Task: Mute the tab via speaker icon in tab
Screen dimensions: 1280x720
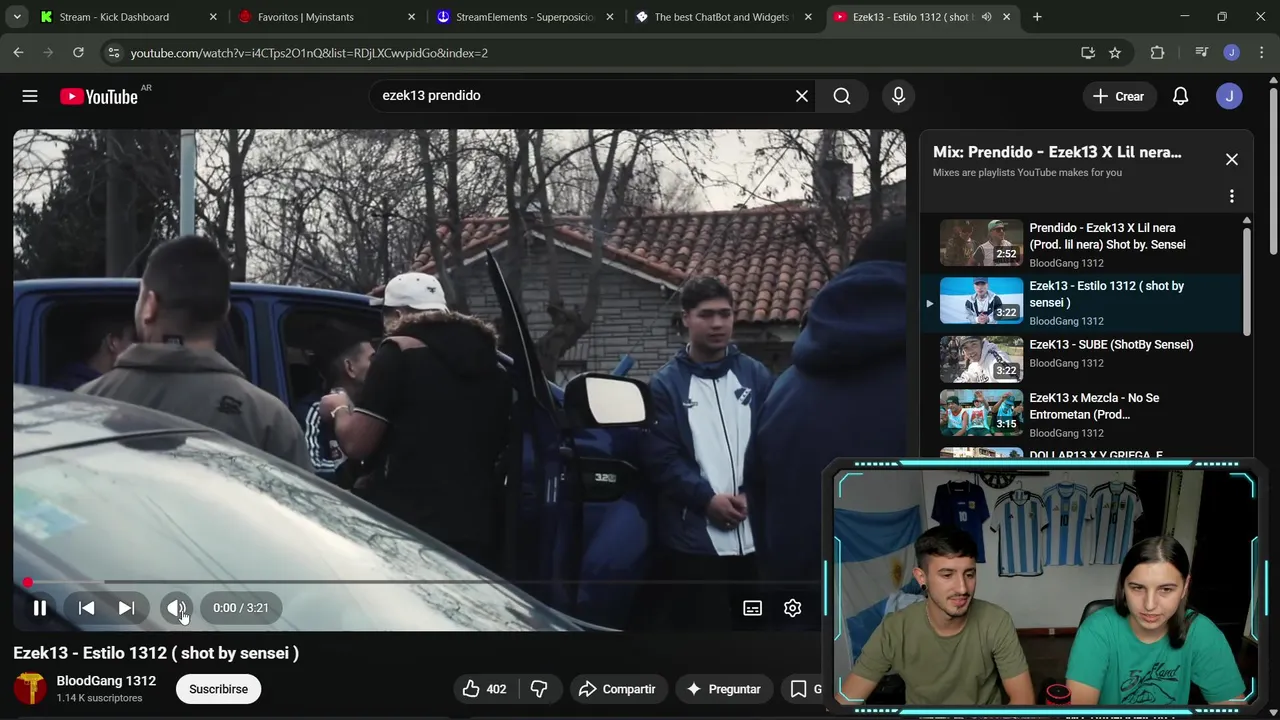Action: pos(986,17)
